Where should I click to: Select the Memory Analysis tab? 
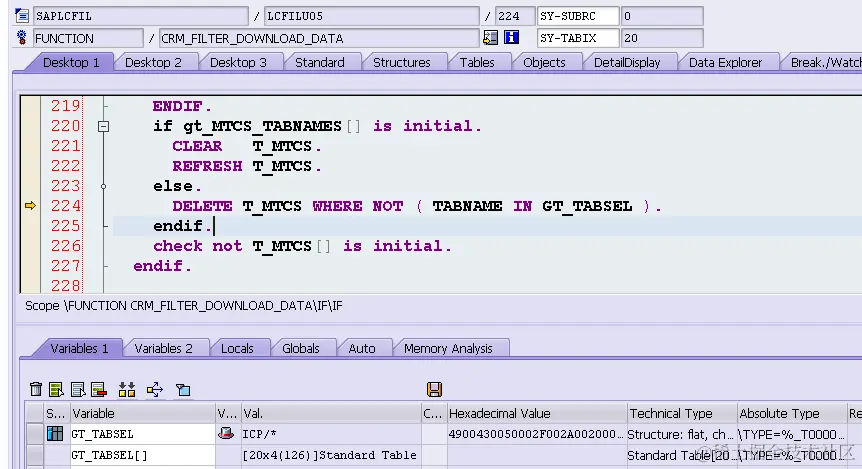click(448, 349)
